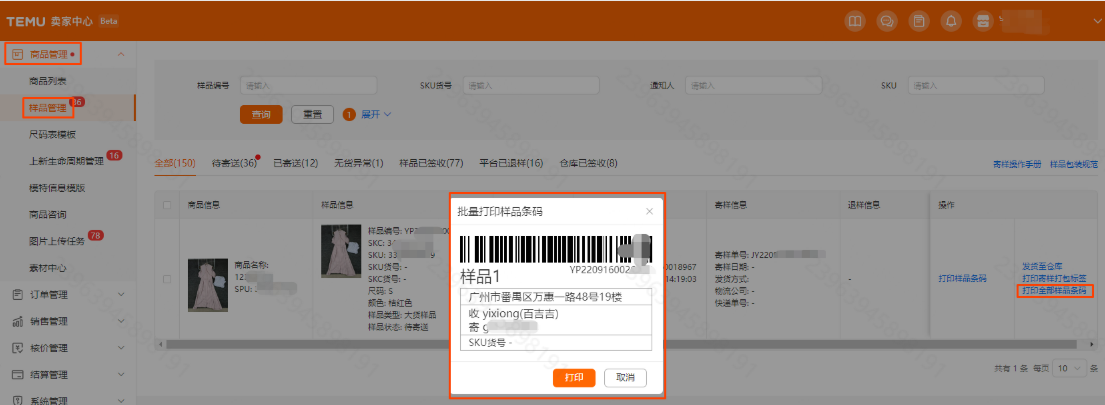
Task: Click the 结算管理 sidebar icon
Action: (18, 375)
